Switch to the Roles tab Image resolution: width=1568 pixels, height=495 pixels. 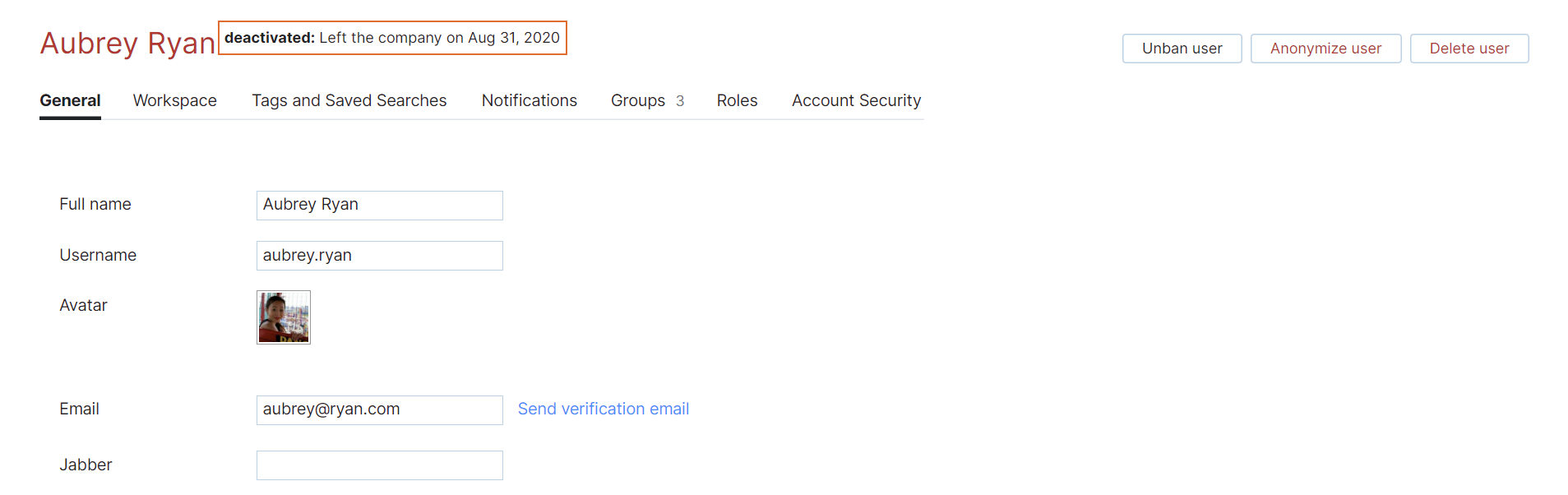click(x=737, y=100)
